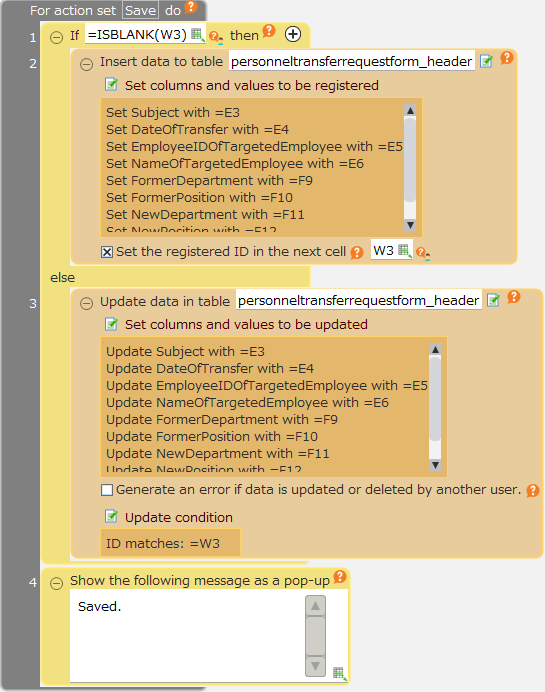The width and height of the screenshot is (545, 692).
Task: Click help icon for Update data block
Action: point(514,297)
